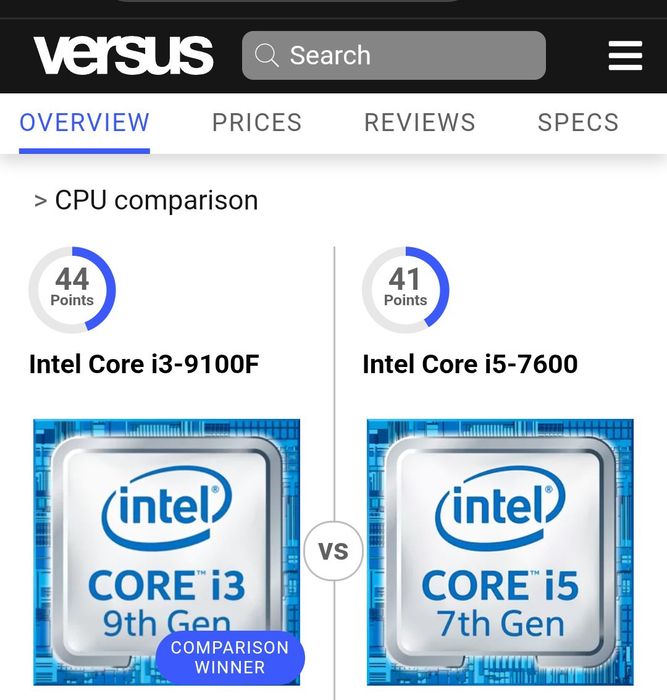Open the Reviews tab
This screenshot has width=667, height=700.
(420, 123)
